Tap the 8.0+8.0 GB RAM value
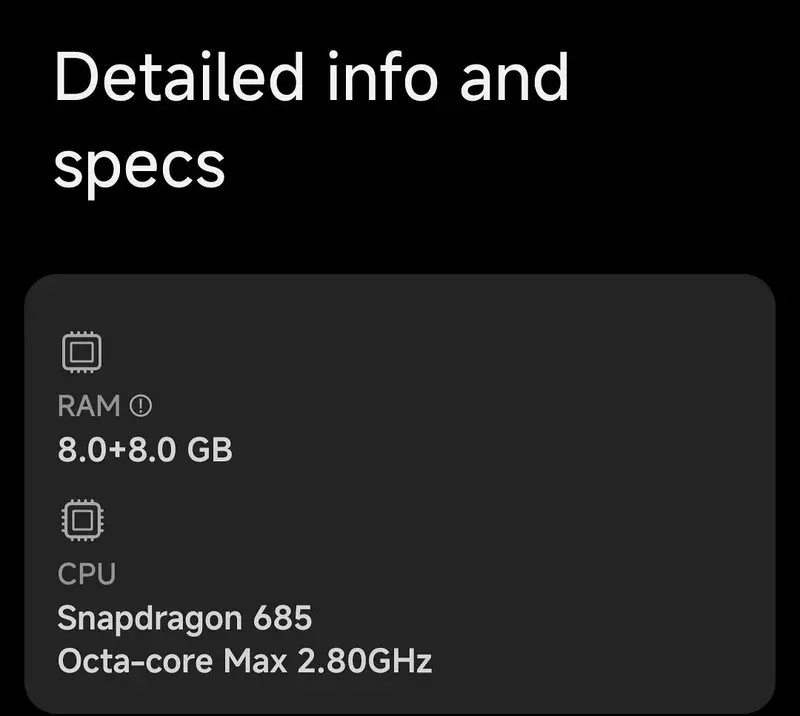The image size is (800, 716). 145,449
